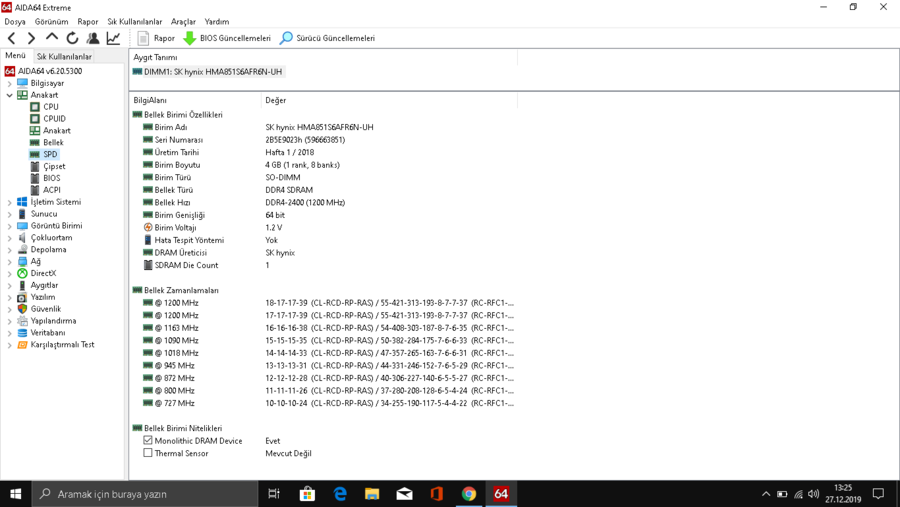This screenshot has height=507, width=900.
Task: Open Sürücü Güncellemeleri
Action: [327, 38]
